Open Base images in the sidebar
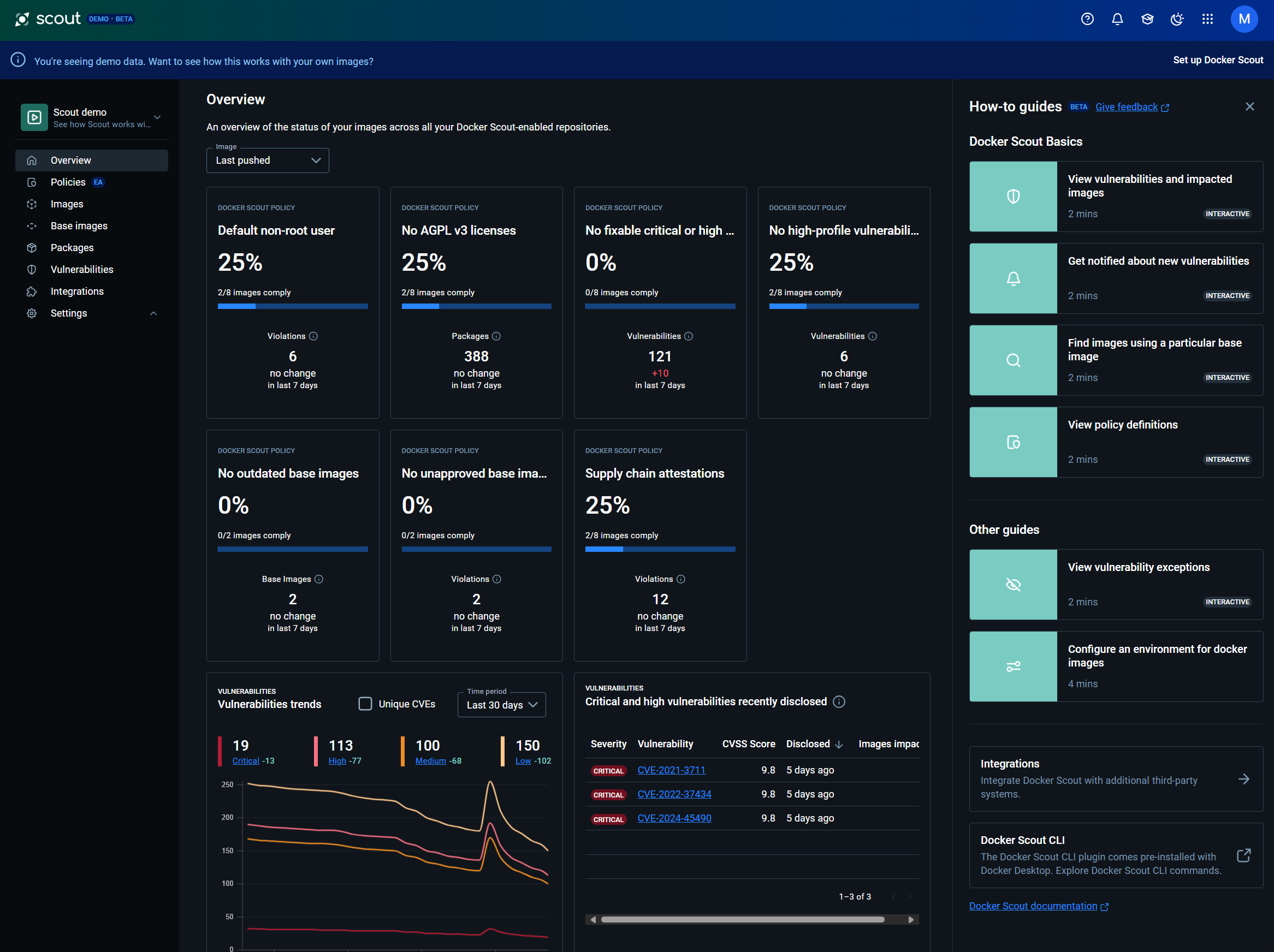Screen dimensions: 1274x952 tap(79, 225)
